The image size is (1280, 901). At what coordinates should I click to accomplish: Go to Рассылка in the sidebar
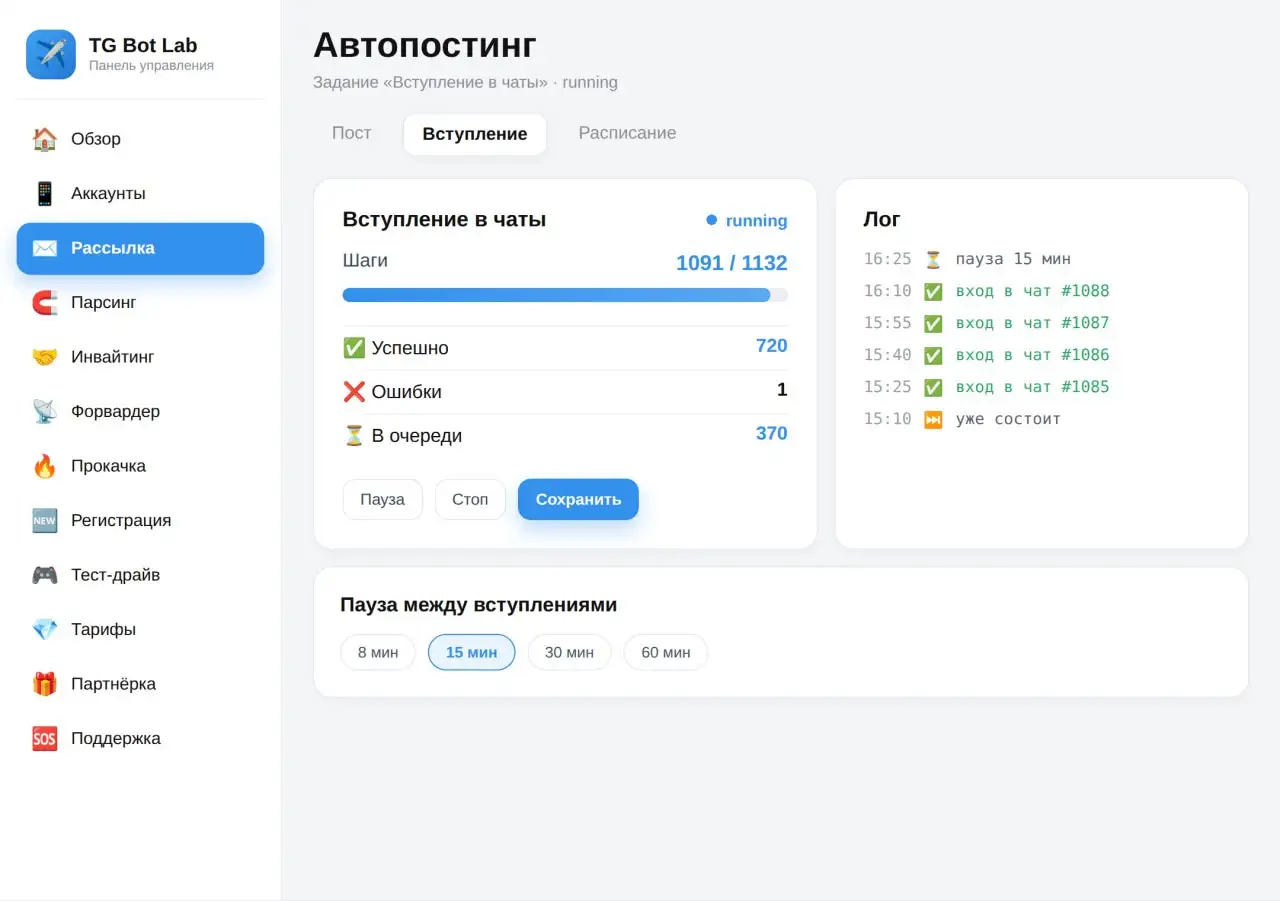[140, 248]
